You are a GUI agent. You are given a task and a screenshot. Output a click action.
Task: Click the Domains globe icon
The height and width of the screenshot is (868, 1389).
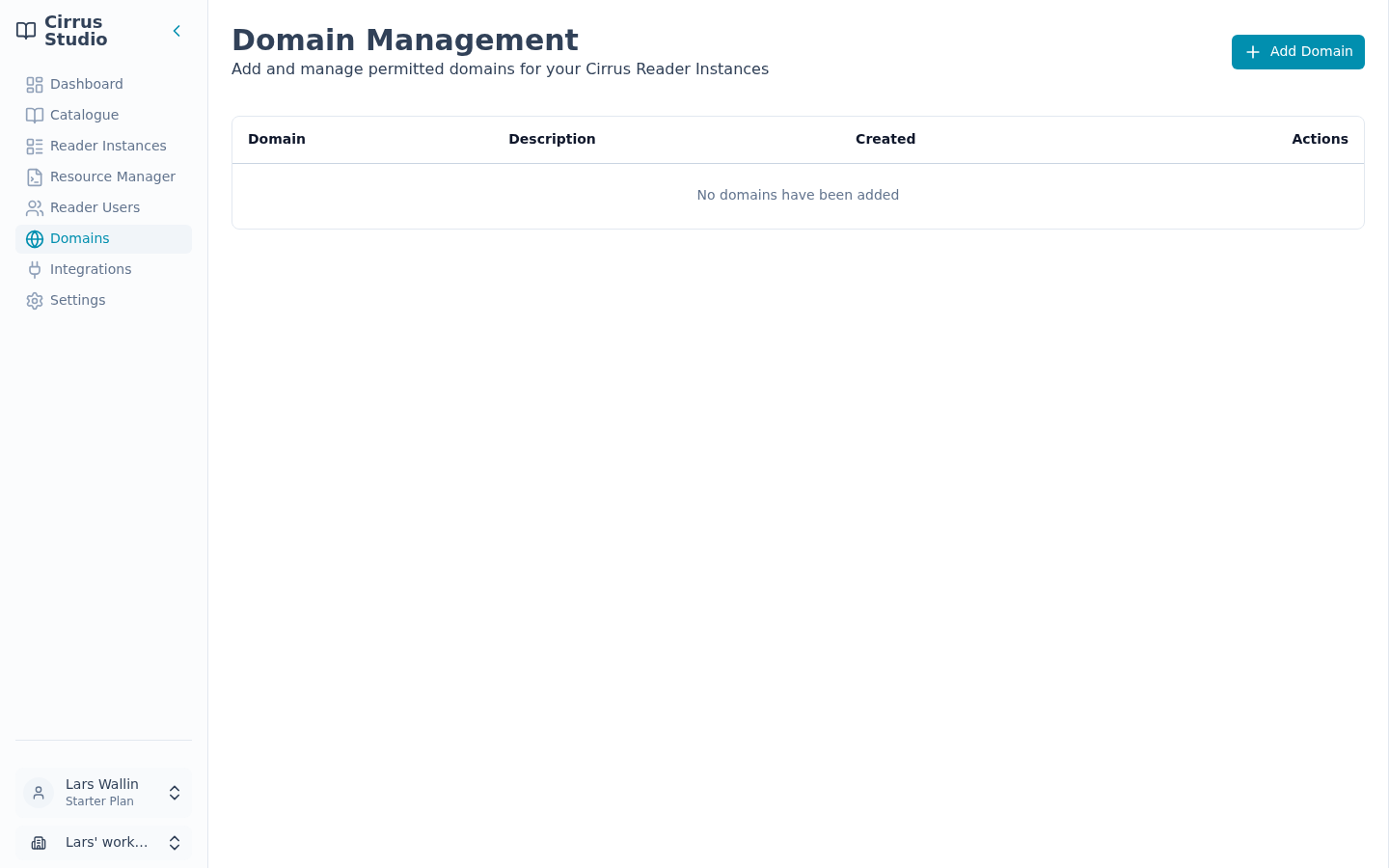pyautogui.click(x=35, y=239)
